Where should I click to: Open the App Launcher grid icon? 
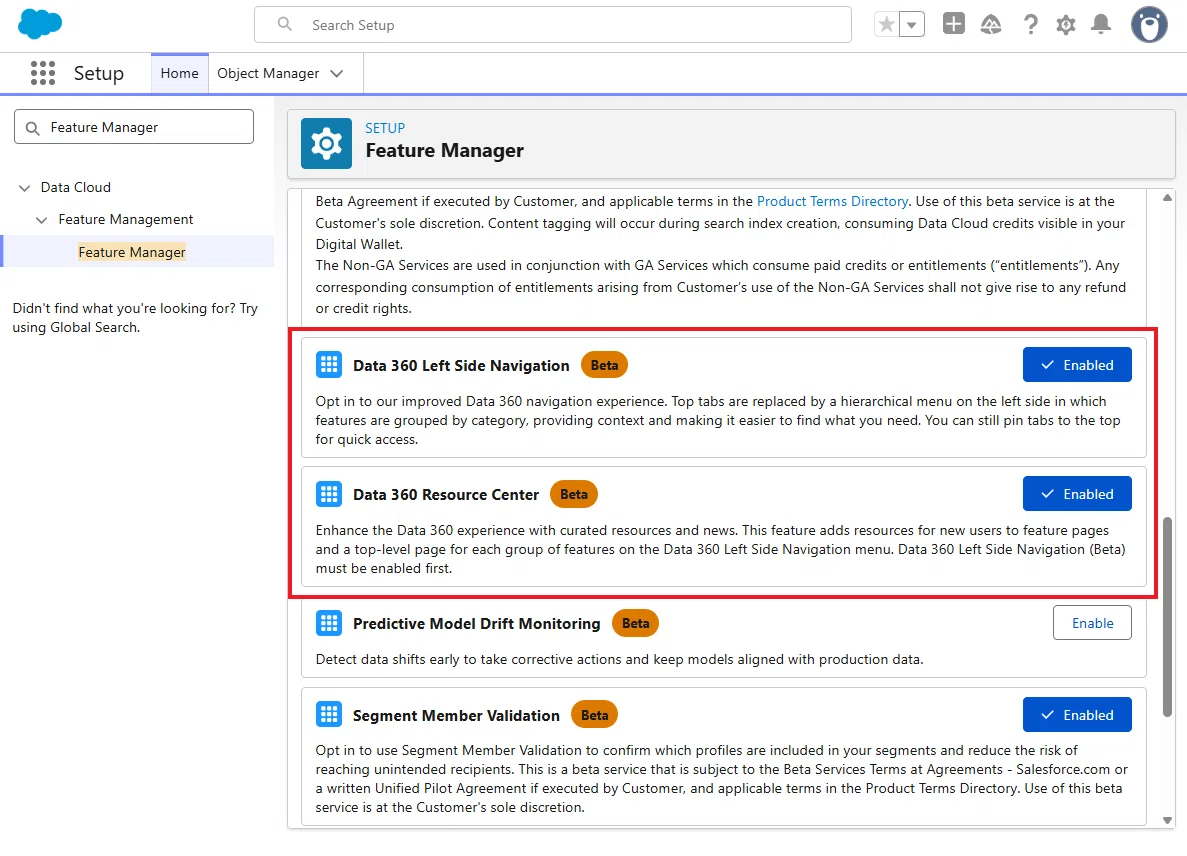(42, 73)
